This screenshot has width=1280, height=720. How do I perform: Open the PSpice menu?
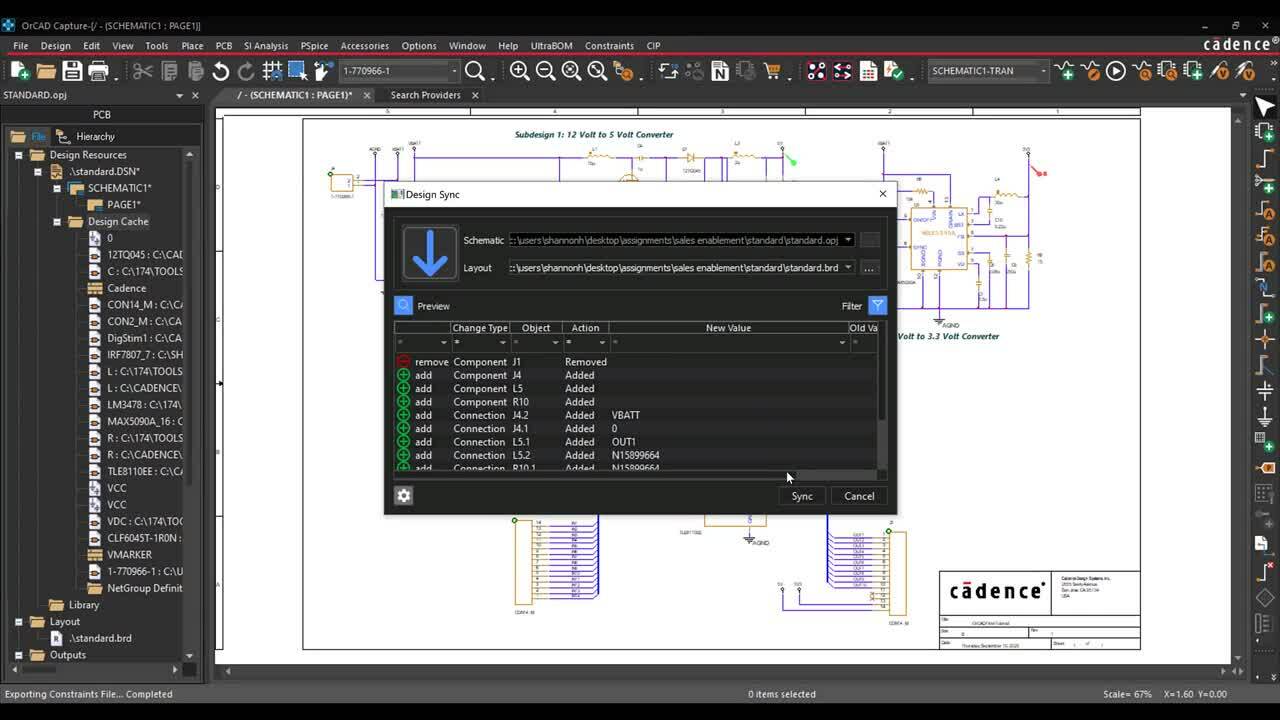[315, 45]
